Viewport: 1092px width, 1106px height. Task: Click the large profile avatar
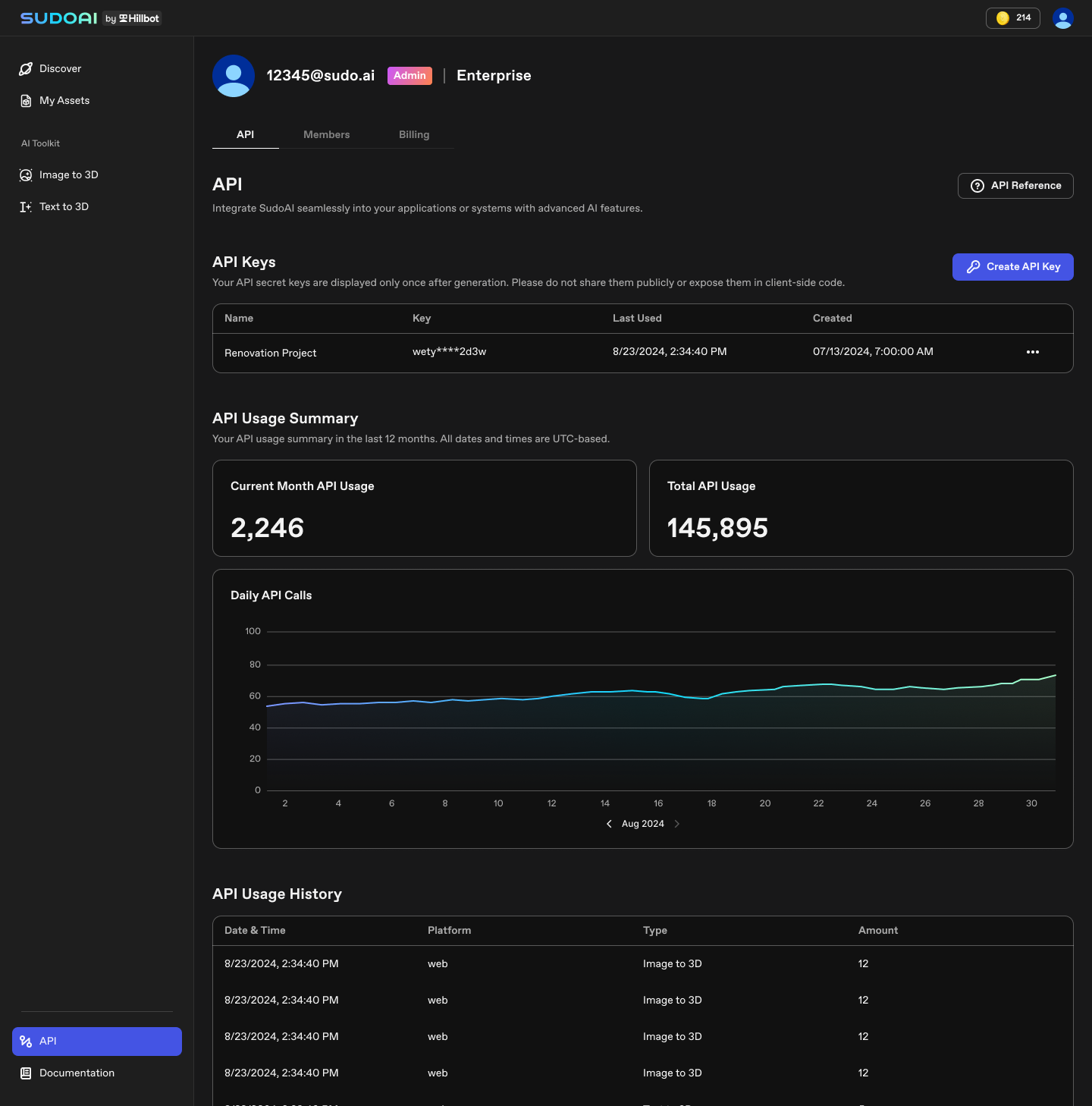tap(234, 76)
